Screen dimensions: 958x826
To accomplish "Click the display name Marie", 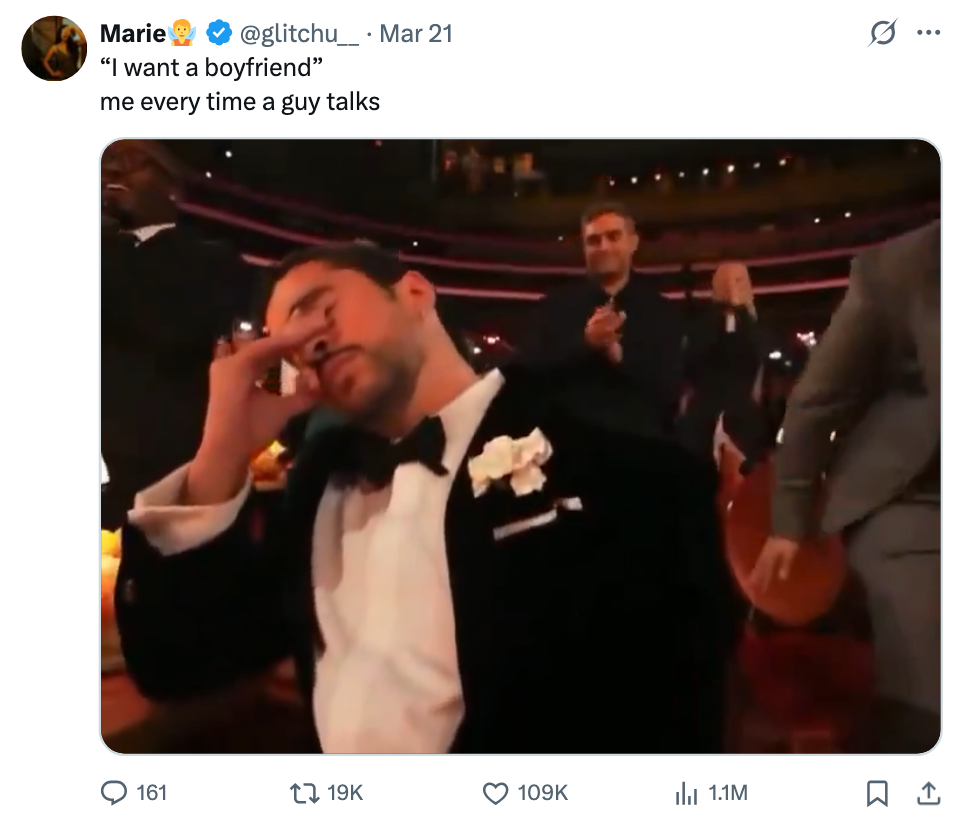I will tap(133, 34).
